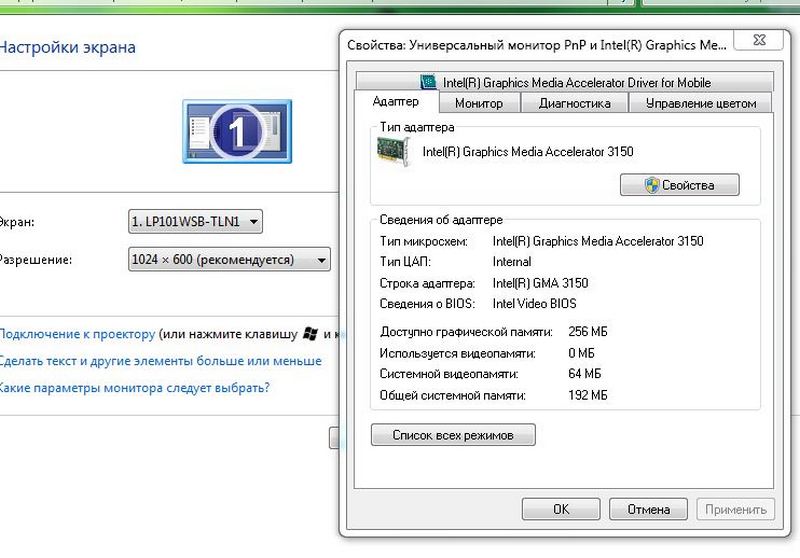This screenshot has width=800, height=558.
Task: Confirm the dialog with OK
Action: (x=560, y=509)
